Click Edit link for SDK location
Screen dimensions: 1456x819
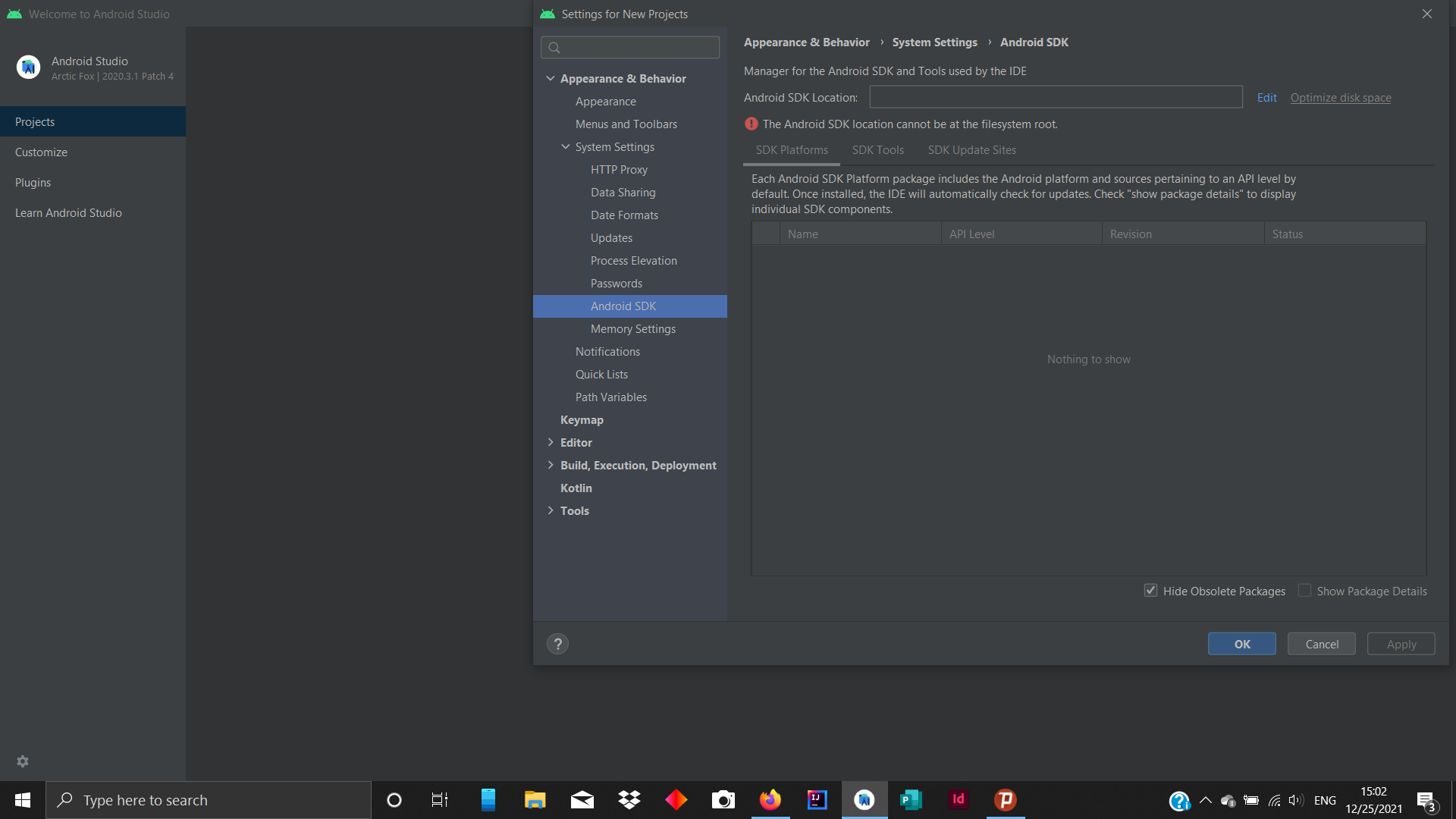1266,97
